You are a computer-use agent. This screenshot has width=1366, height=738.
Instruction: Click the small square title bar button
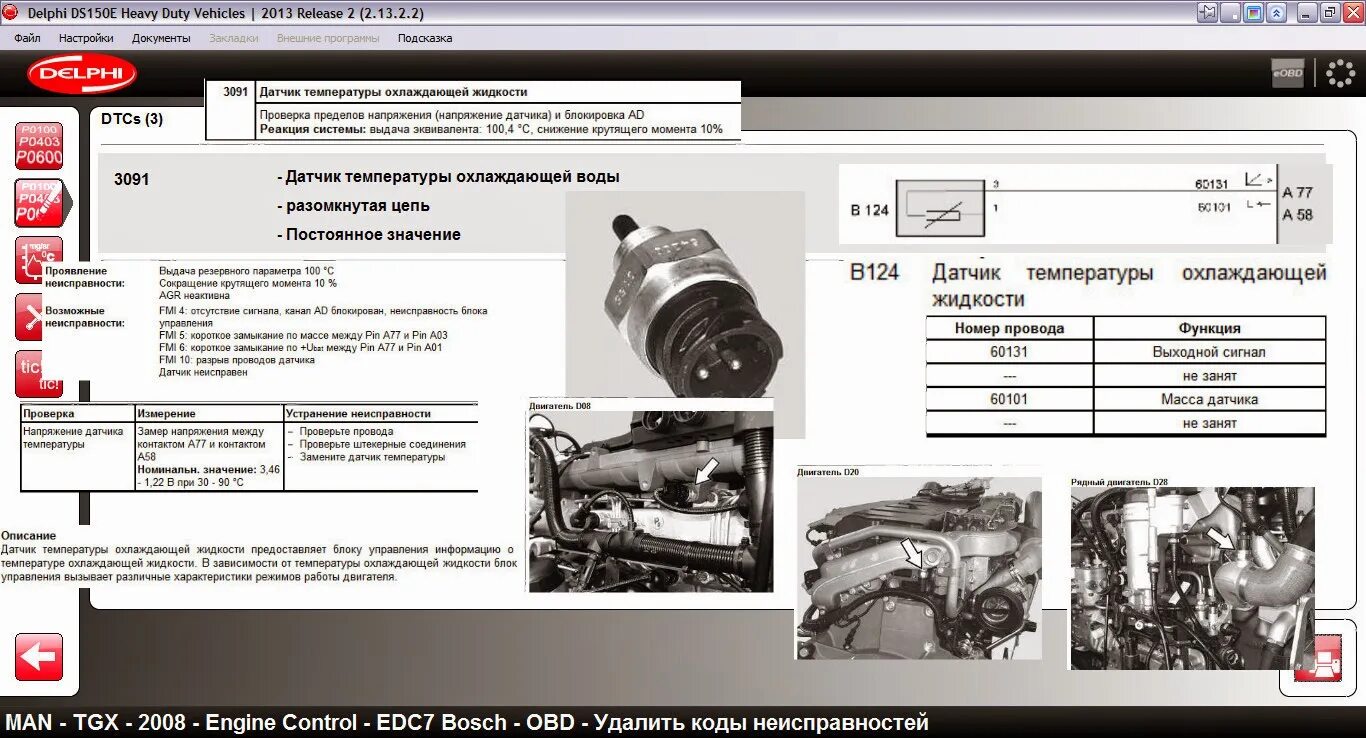(1232, 13)
